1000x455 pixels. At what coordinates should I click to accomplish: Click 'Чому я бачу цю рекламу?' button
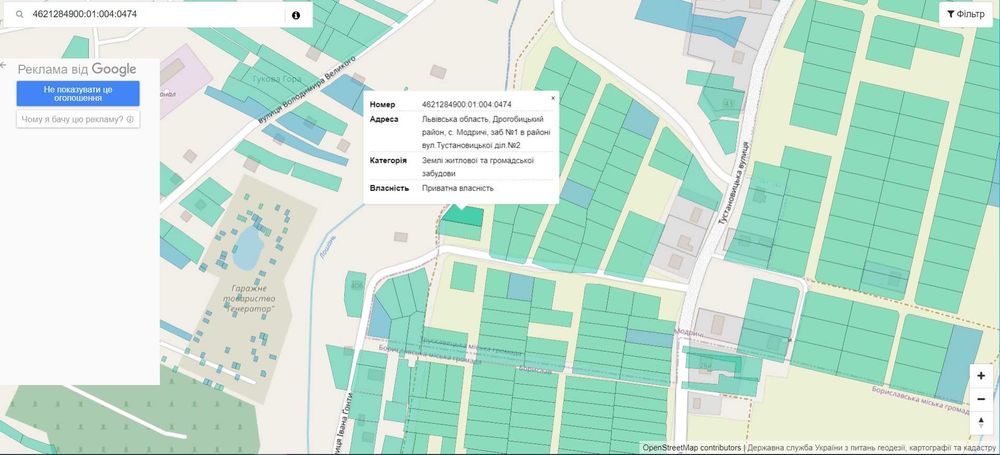78,119
